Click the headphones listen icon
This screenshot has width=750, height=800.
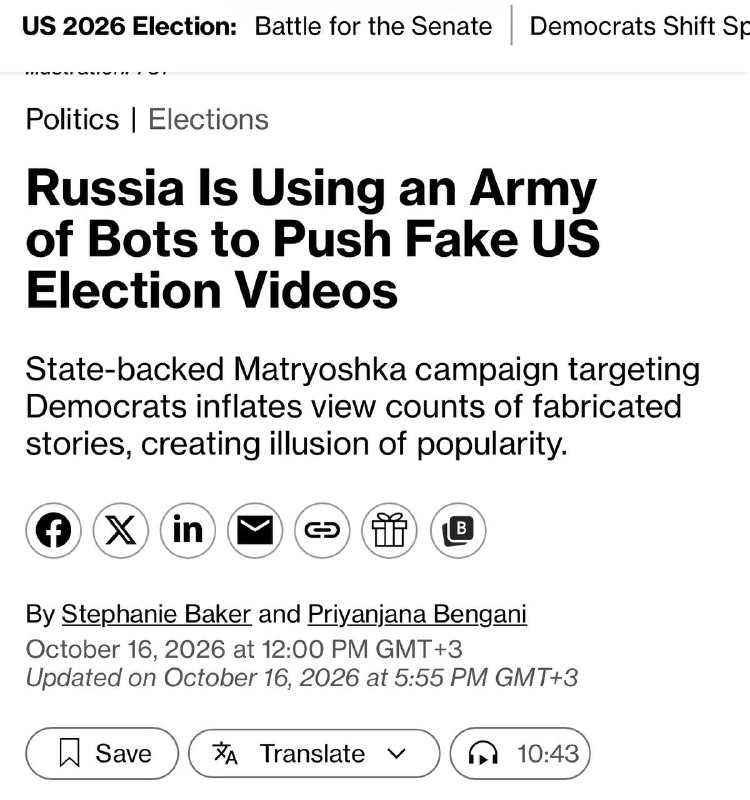483,754
